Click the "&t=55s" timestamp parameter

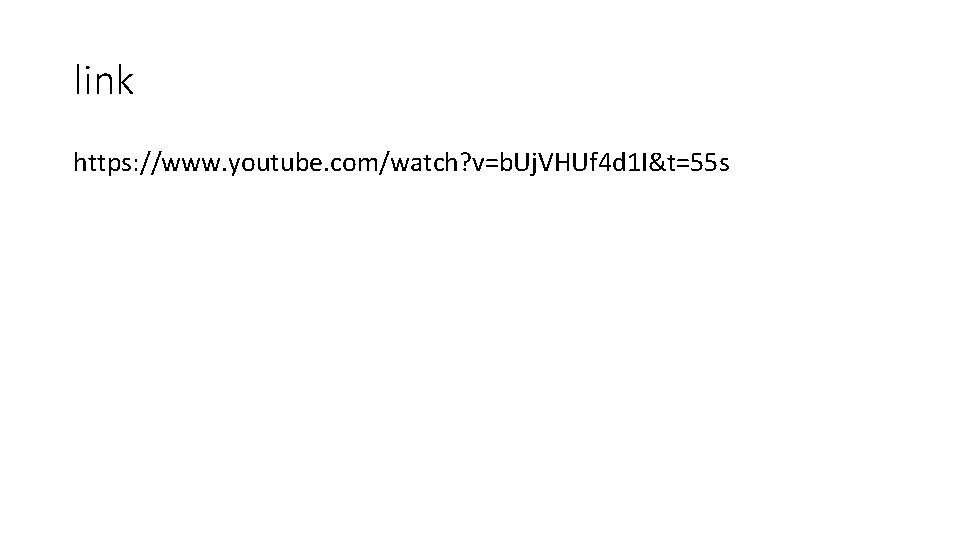click(689, 163)
